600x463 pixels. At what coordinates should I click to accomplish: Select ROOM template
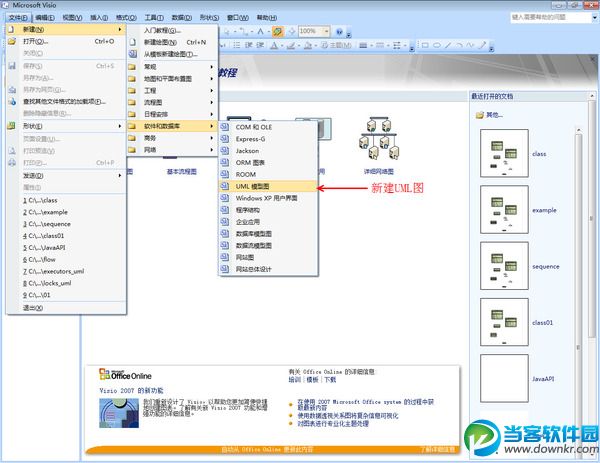pyautogui.click(x=268, y=174)
